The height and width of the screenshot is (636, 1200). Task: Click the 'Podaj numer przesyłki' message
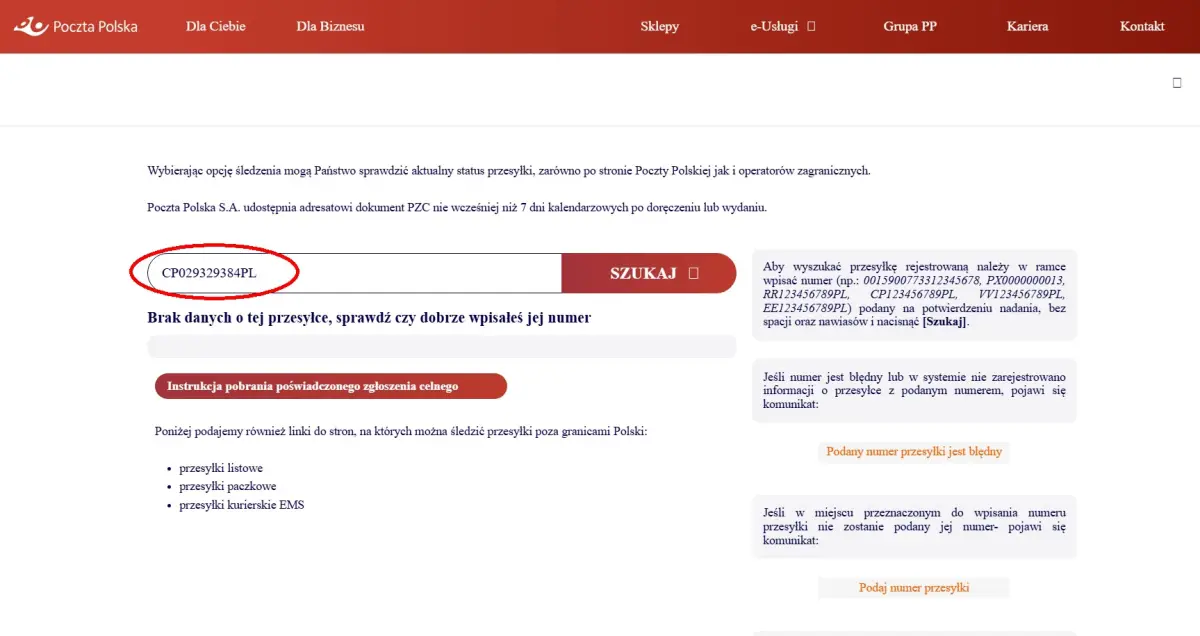(914, 588)
